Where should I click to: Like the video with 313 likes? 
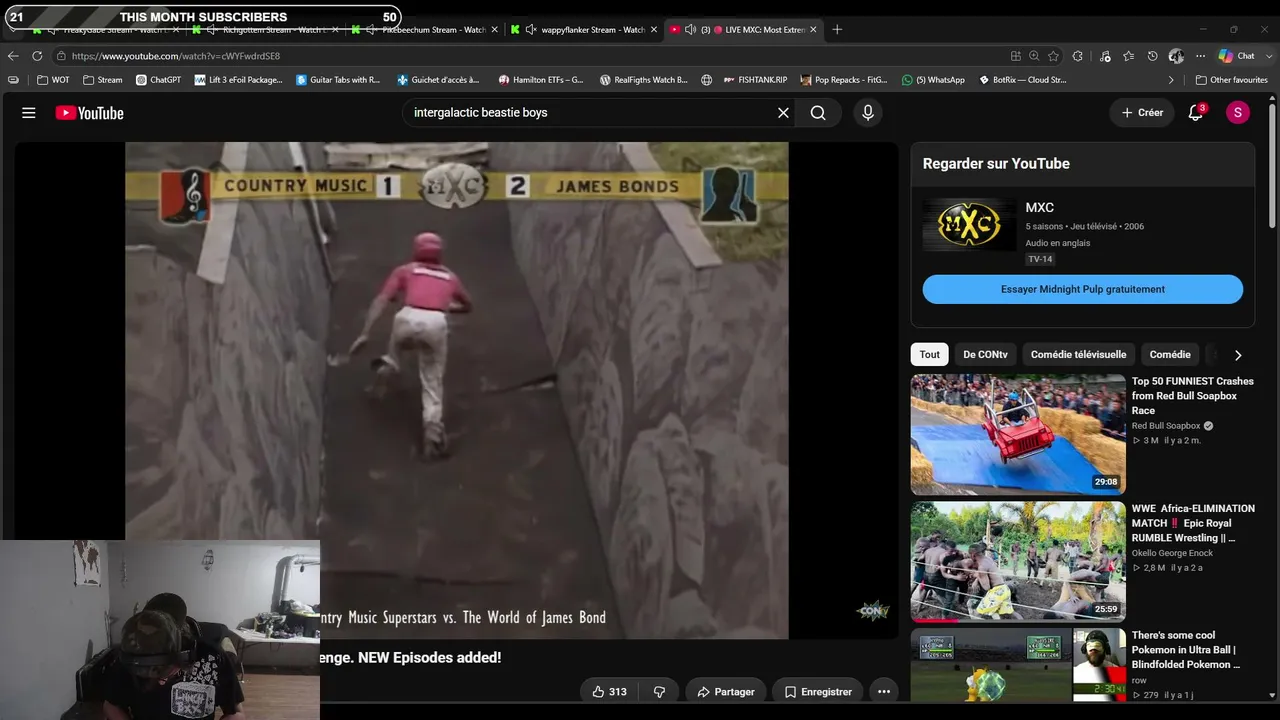pos(610,692)
